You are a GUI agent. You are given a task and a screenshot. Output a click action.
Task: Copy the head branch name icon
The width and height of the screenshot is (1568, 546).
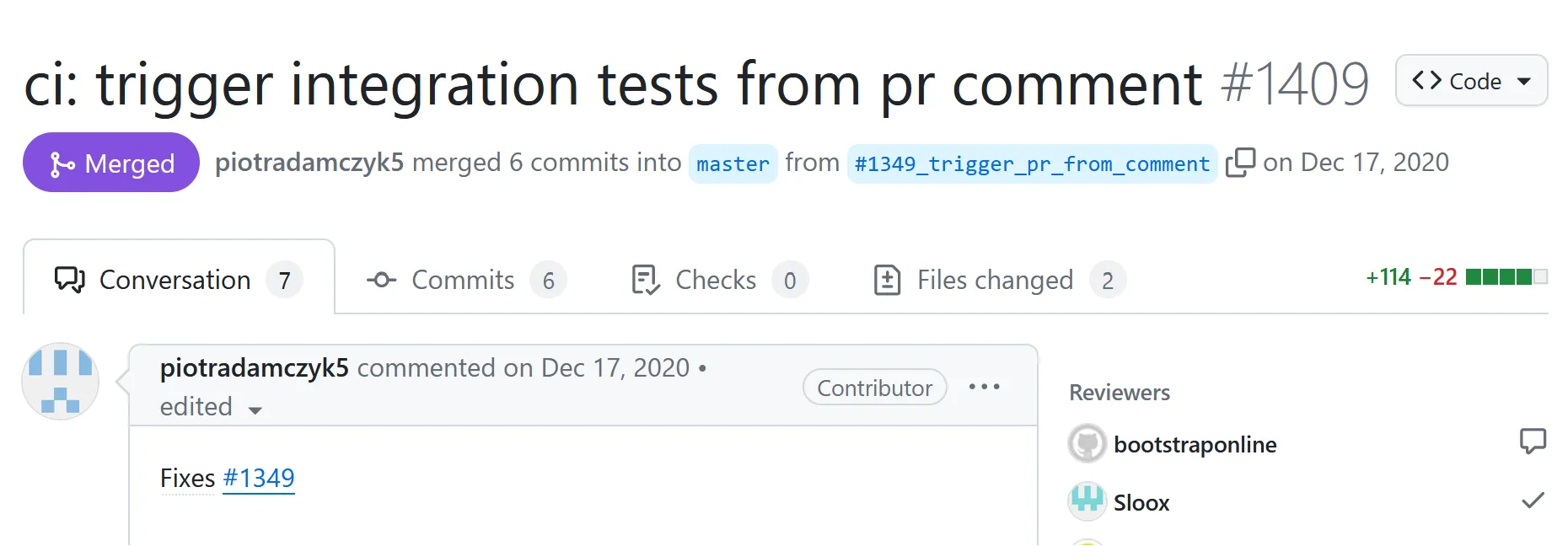pyautogui.click(x=1240, y=162)
